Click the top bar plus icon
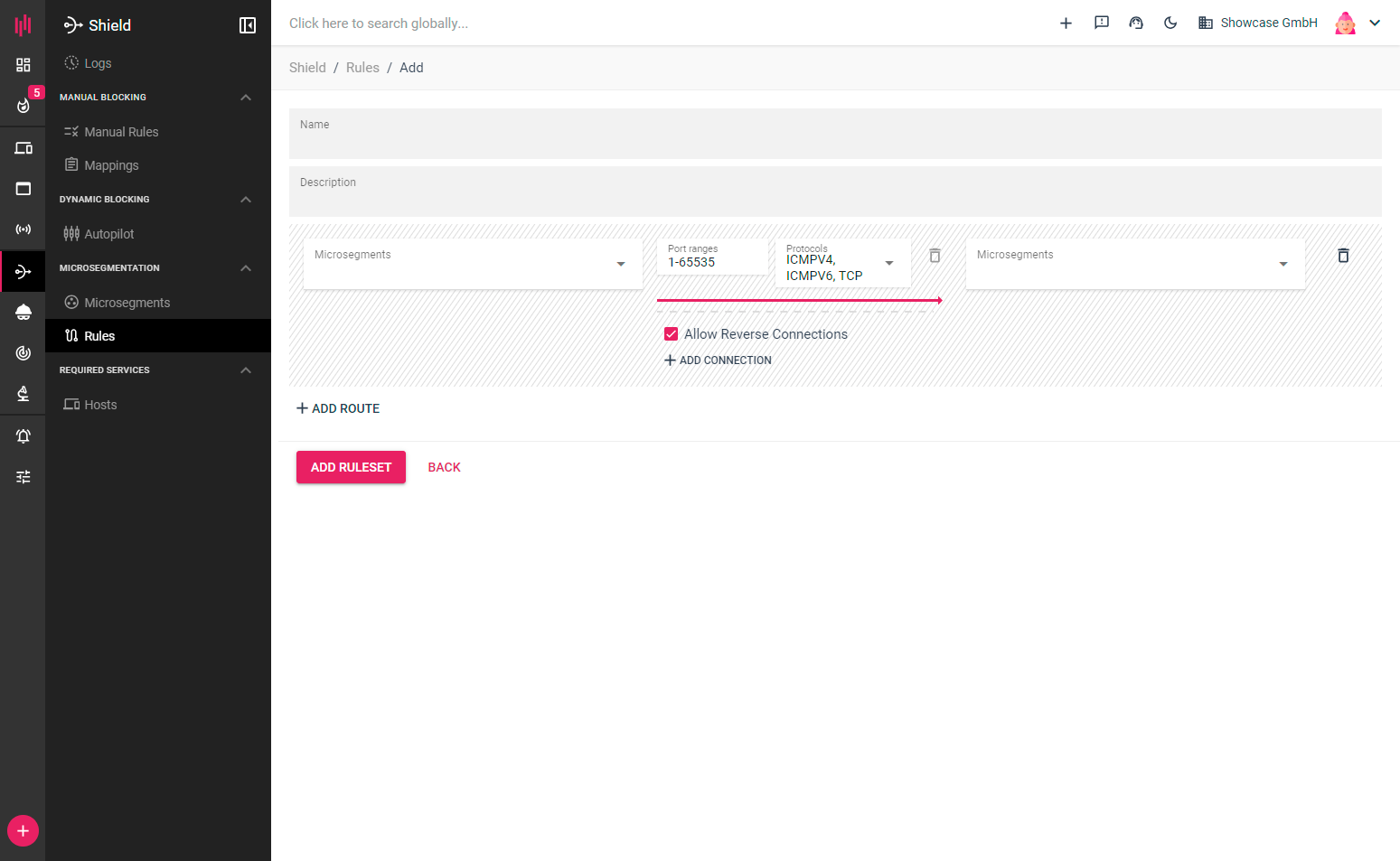This screenshot has height=861, width=1400. [x=1066, y=23]
